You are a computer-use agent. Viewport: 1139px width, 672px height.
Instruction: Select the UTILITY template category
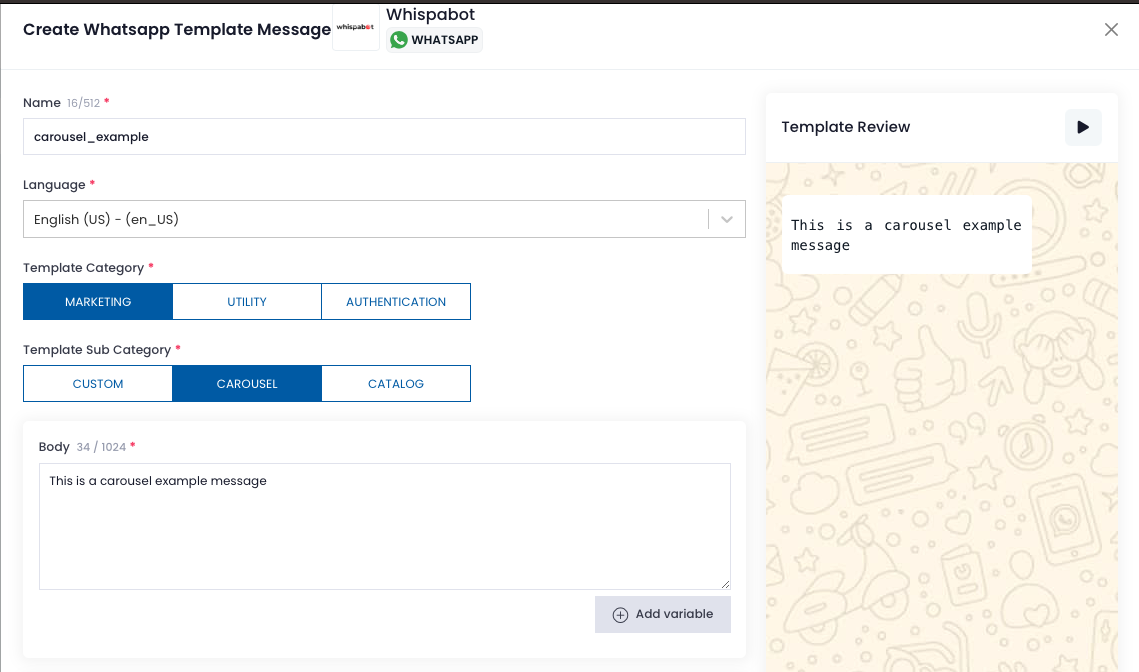[247, 301]
